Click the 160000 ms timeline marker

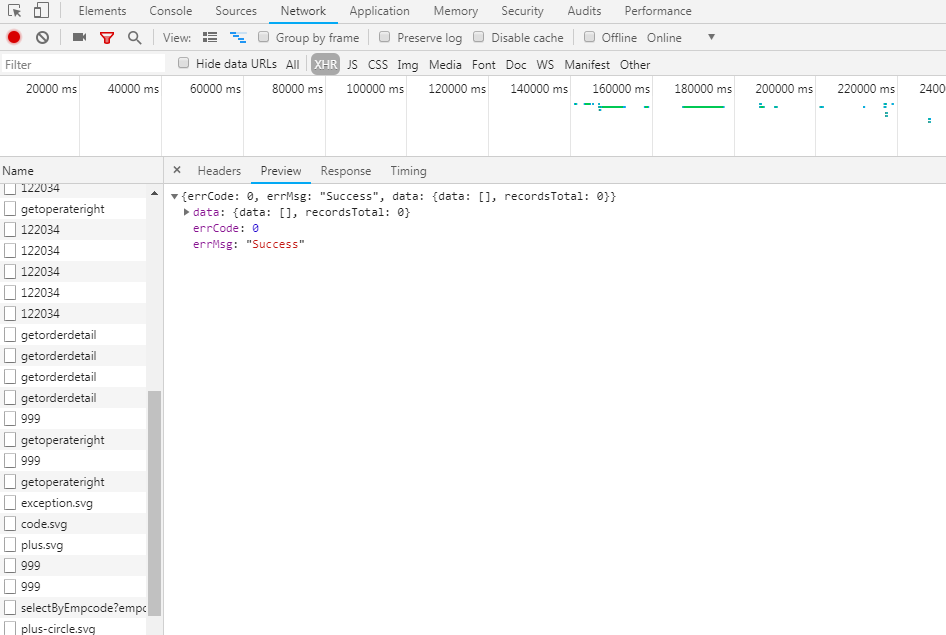click(x=621, y=89)
